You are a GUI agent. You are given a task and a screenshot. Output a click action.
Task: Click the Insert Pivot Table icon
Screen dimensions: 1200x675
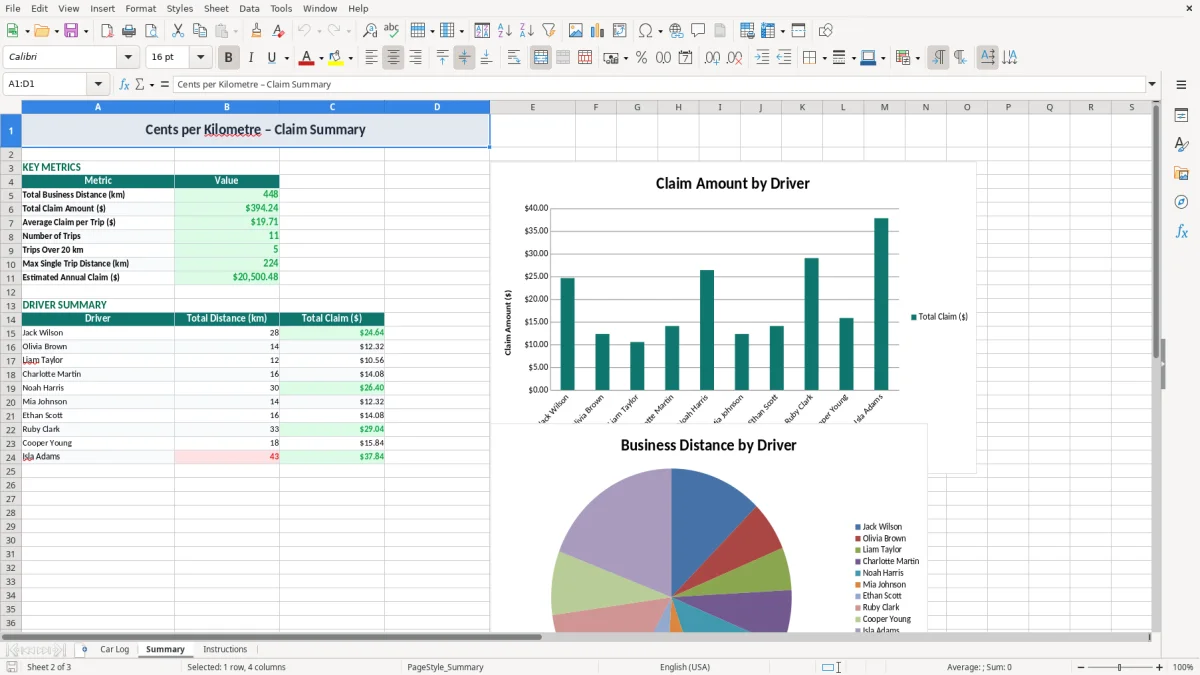point(620,31)
